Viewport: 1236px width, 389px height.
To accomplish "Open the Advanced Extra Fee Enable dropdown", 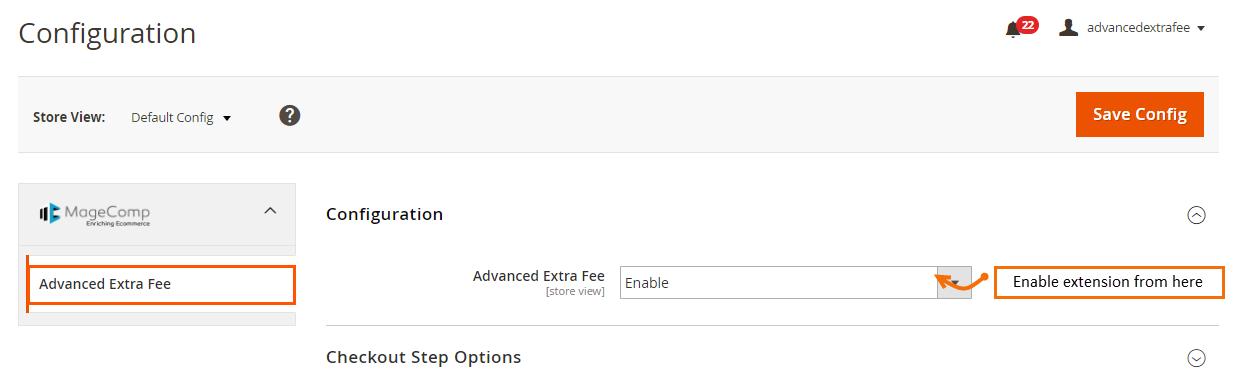I will click(x=795, y=283).
